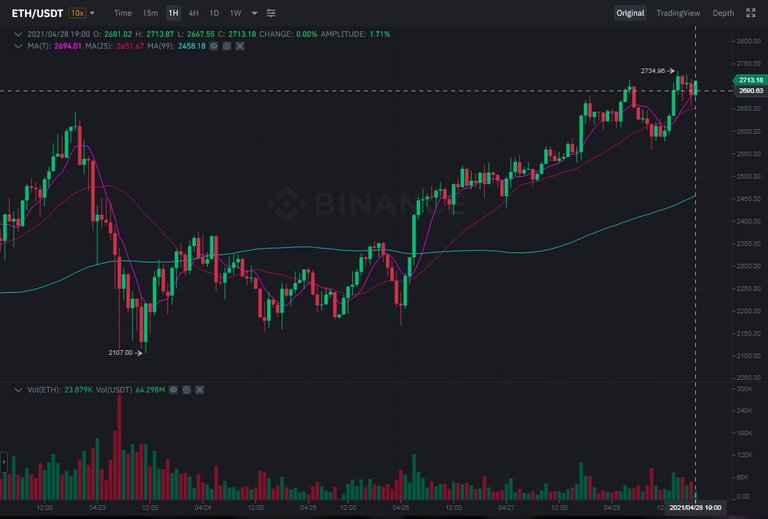The height and width of the screenshot is (519, 768).
Task: Remove the MA indicator
Action: click(x=240, y=46)
